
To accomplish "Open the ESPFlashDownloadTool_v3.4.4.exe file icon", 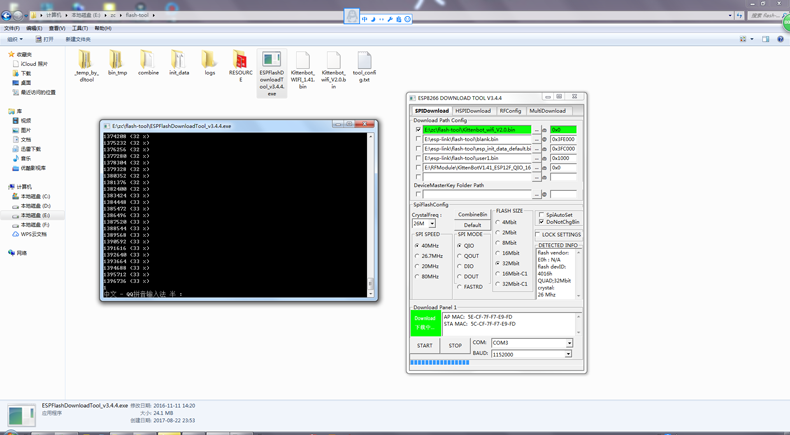I will (271, 62).
